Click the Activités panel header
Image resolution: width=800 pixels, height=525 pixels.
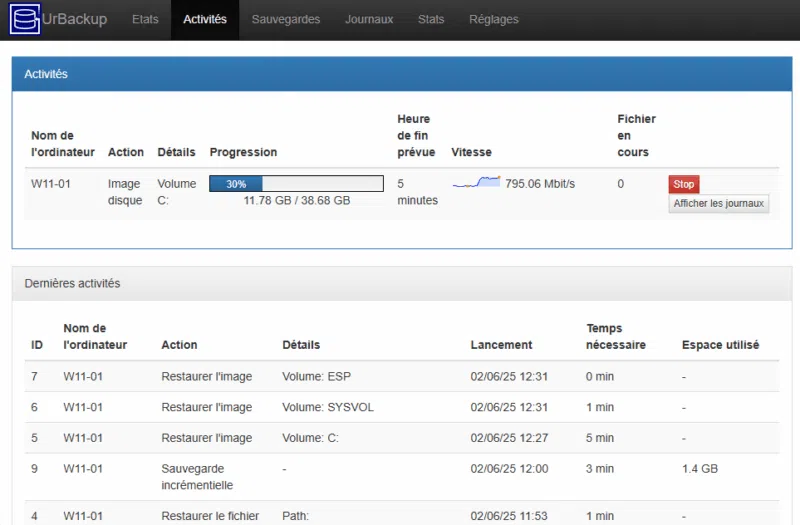pos(399,74)
